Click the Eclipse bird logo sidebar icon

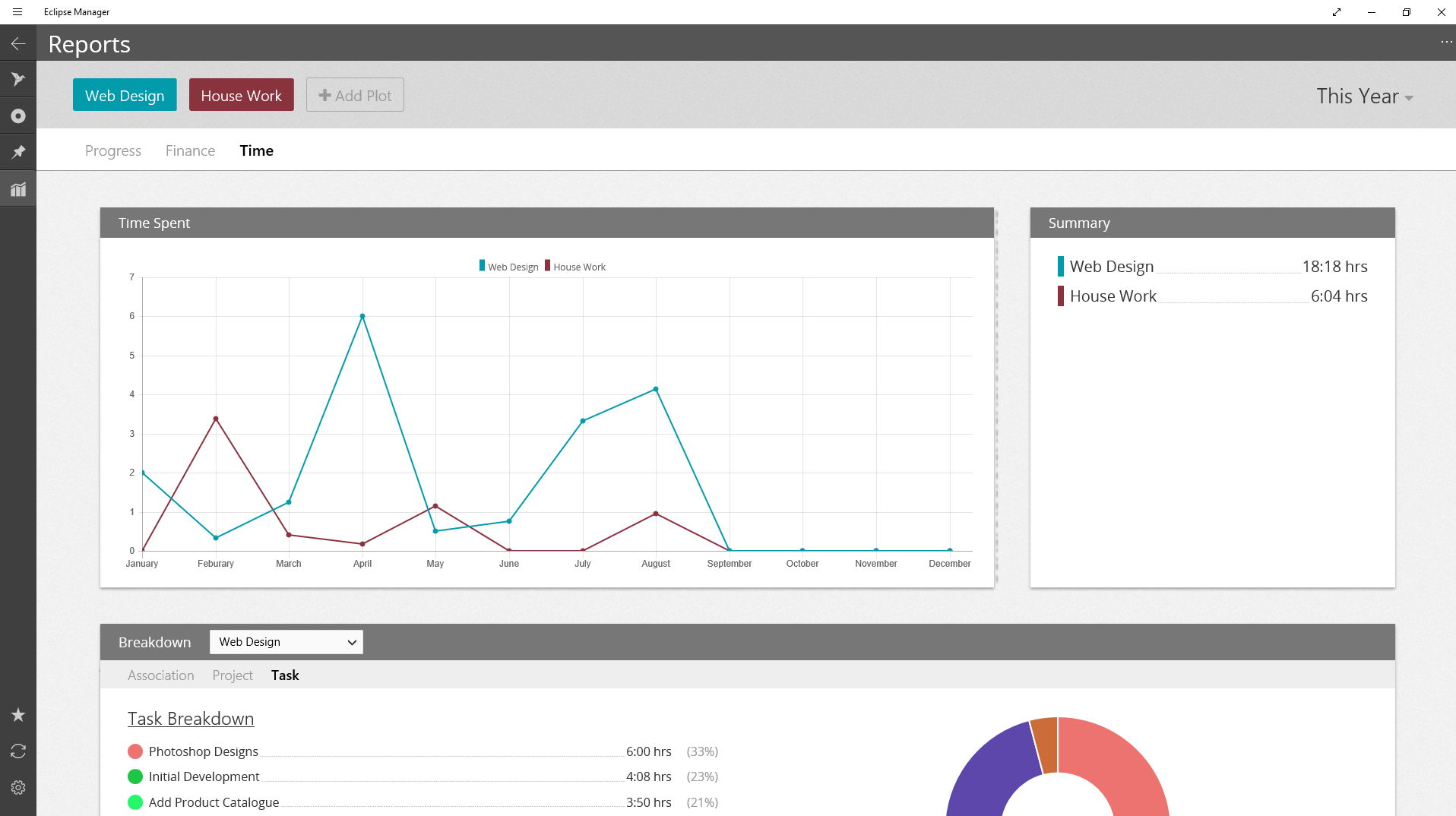(18, 80)
